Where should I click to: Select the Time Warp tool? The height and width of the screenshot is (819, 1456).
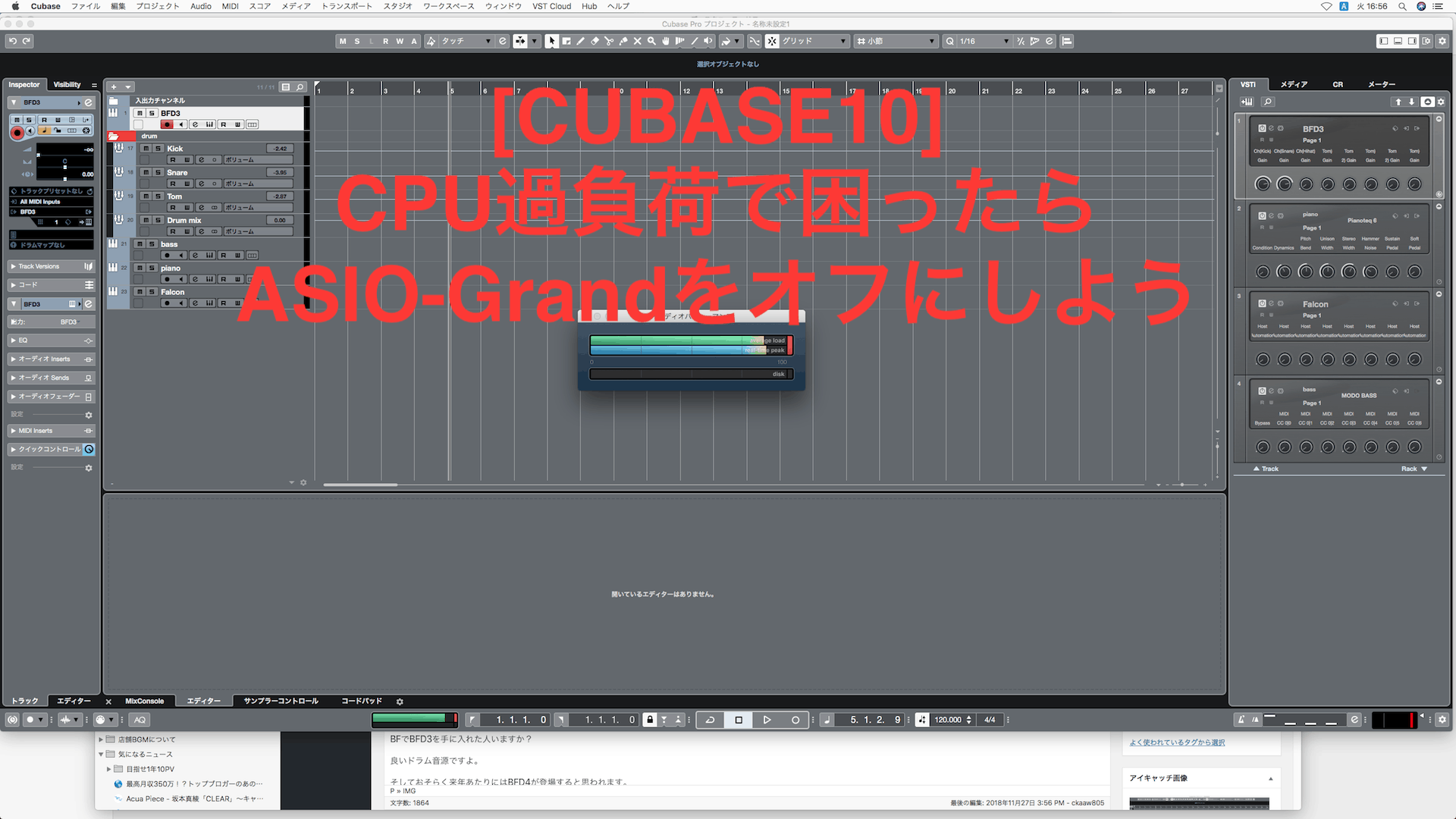tap(679, 41)
